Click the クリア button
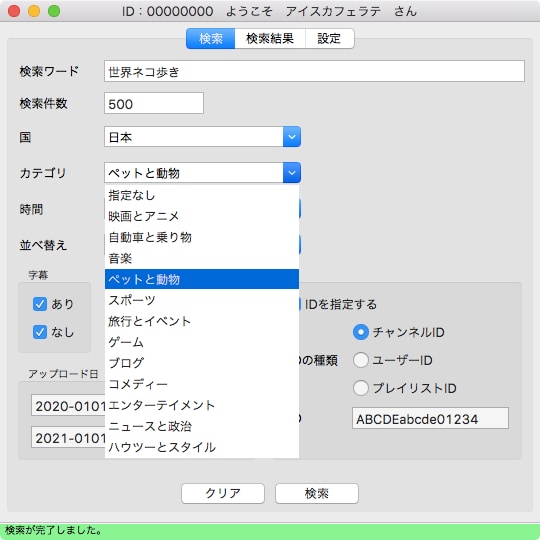Image resolution: width=540 pixels, height=540 pixels. click(x=223, y=493)
